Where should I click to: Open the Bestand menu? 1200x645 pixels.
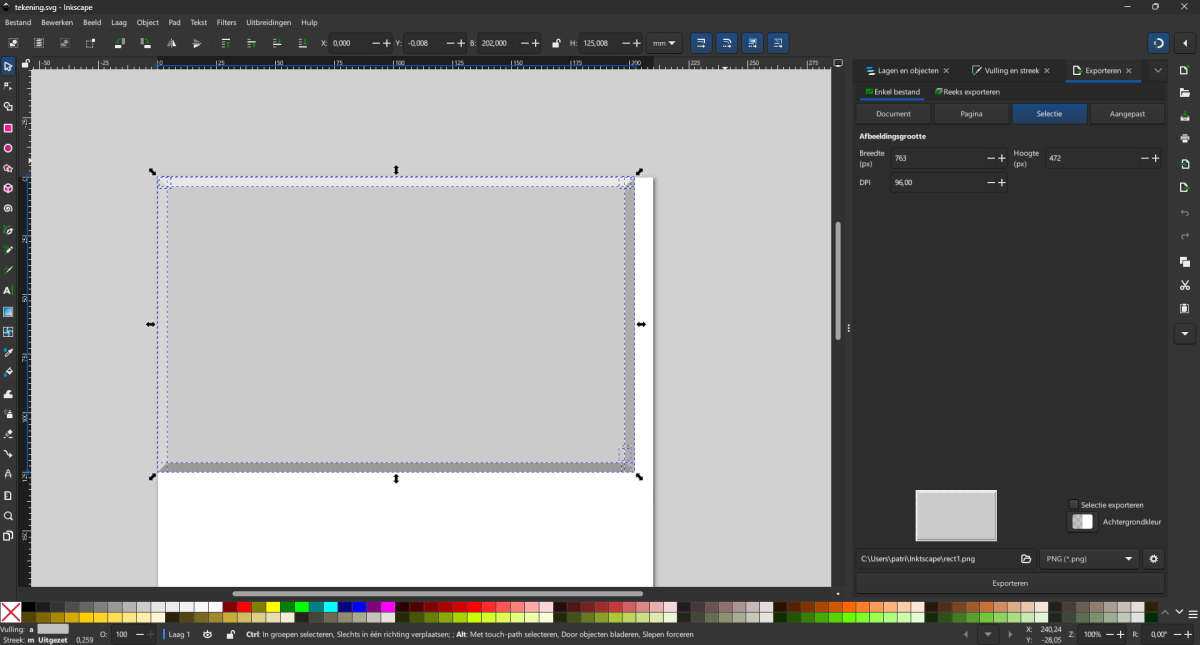tap(18, 22)
